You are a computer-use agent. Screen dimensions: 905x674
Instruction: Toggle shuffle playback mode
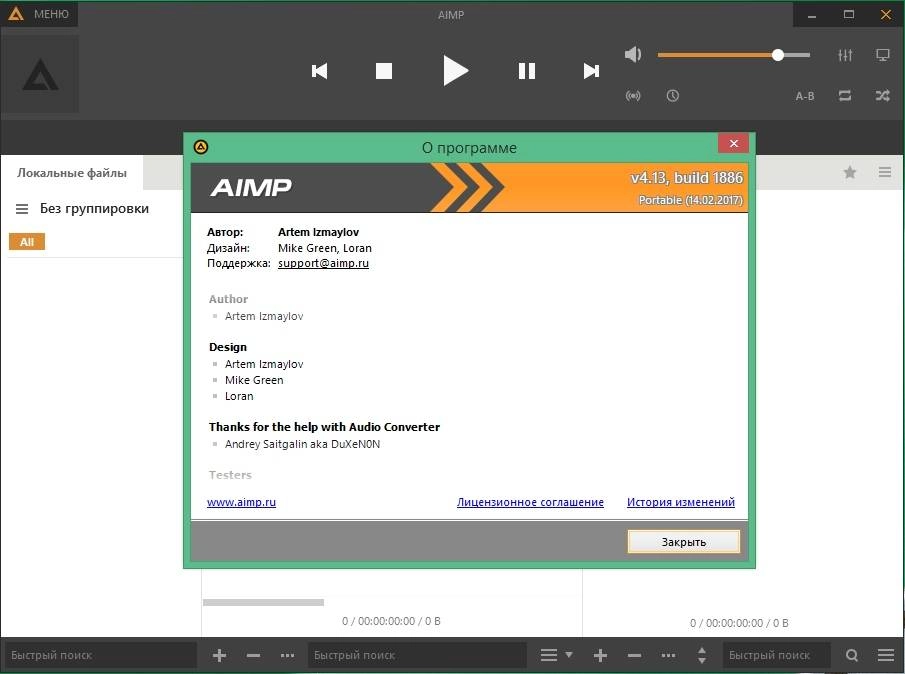coord(882,96)
